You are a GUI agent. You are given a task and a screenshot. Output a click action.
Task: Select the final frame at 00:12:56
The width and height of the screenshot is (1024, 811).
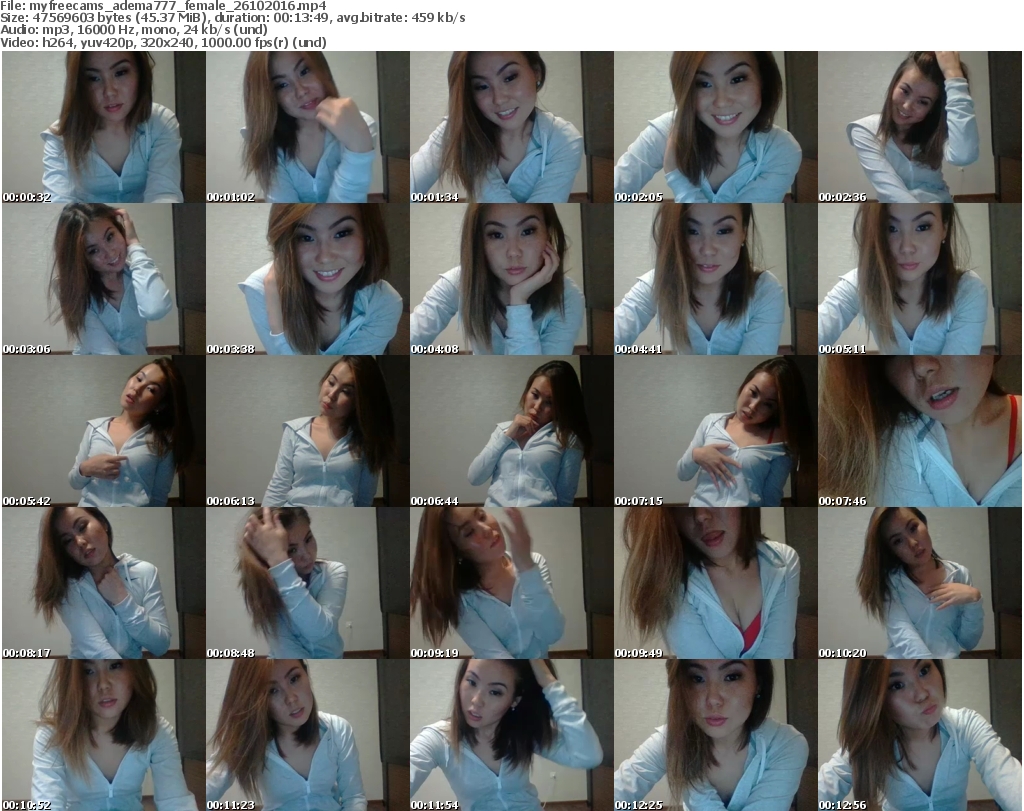[919, 735]
